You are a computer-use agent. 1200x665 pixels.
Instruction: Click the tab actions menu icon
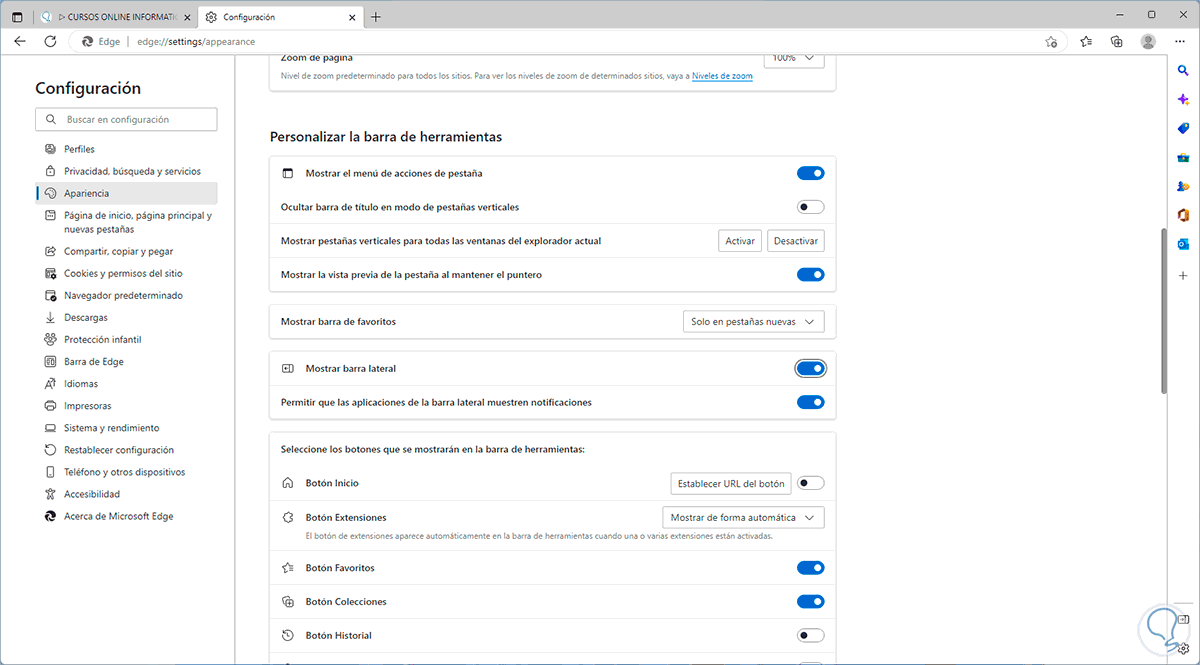(17, 17)
